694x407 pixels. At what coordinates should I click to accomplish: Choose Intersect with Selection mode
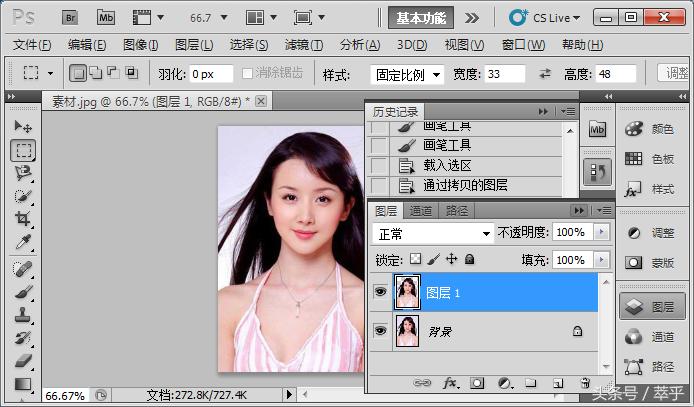pos(131,73)
